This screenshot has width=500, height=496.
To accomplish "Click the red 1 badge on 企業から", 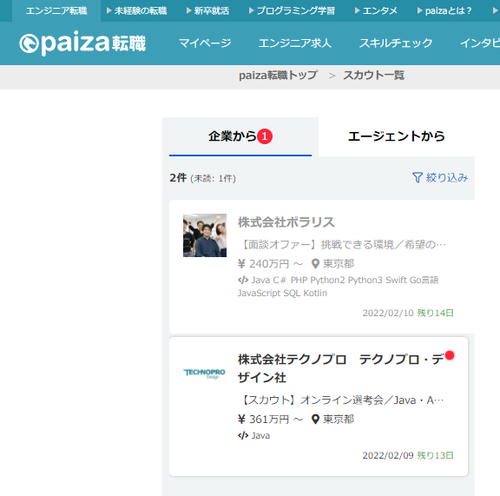I will (265, 136).
